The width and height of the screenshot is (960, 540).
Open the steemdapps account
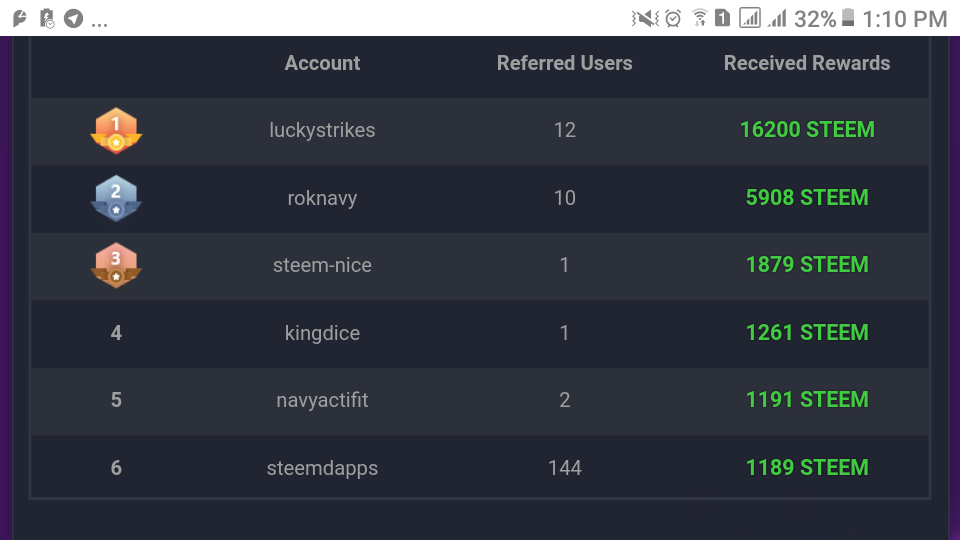[x=322, y=468]
